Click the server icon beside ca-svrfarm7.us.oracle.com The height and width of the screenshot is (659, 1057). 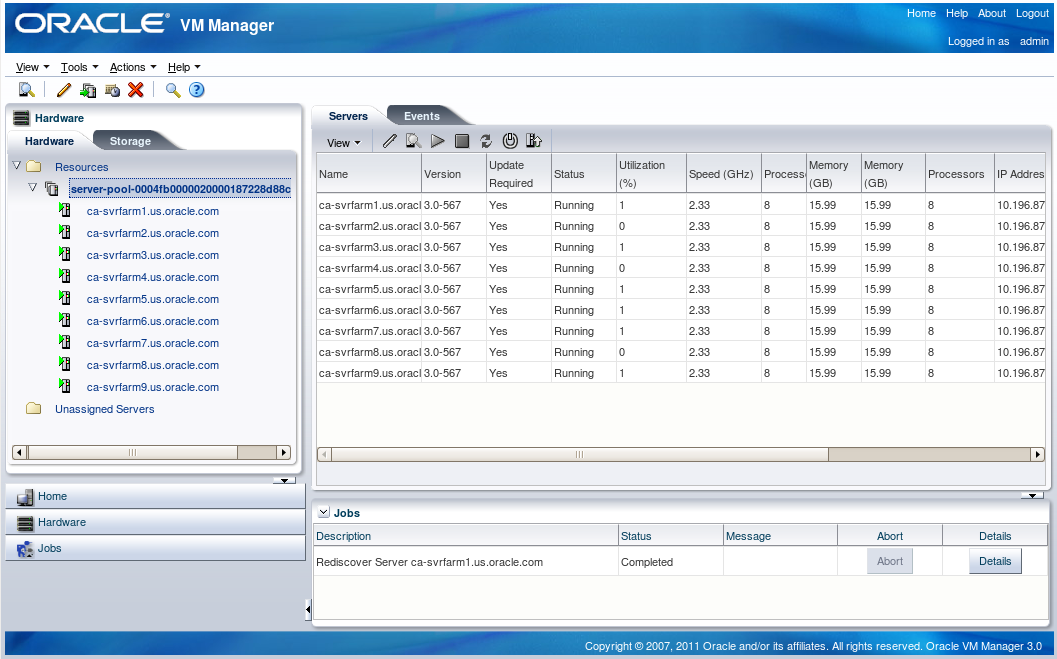[65, 342]
